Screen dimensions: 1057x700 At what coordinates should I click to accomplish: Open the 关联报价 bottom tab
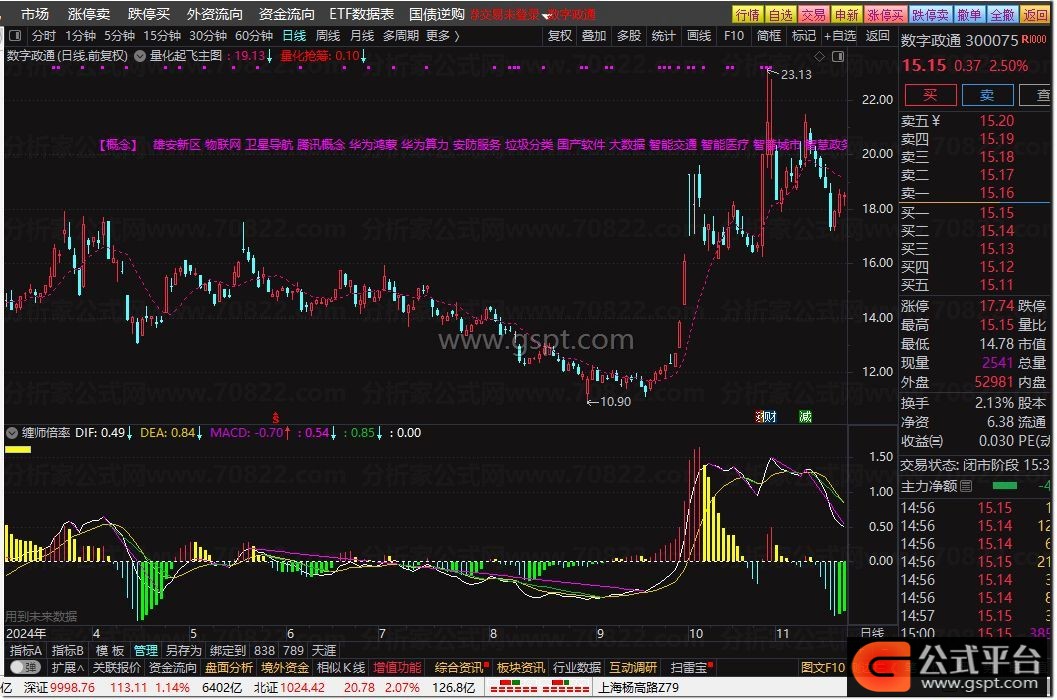pos(117,668)
